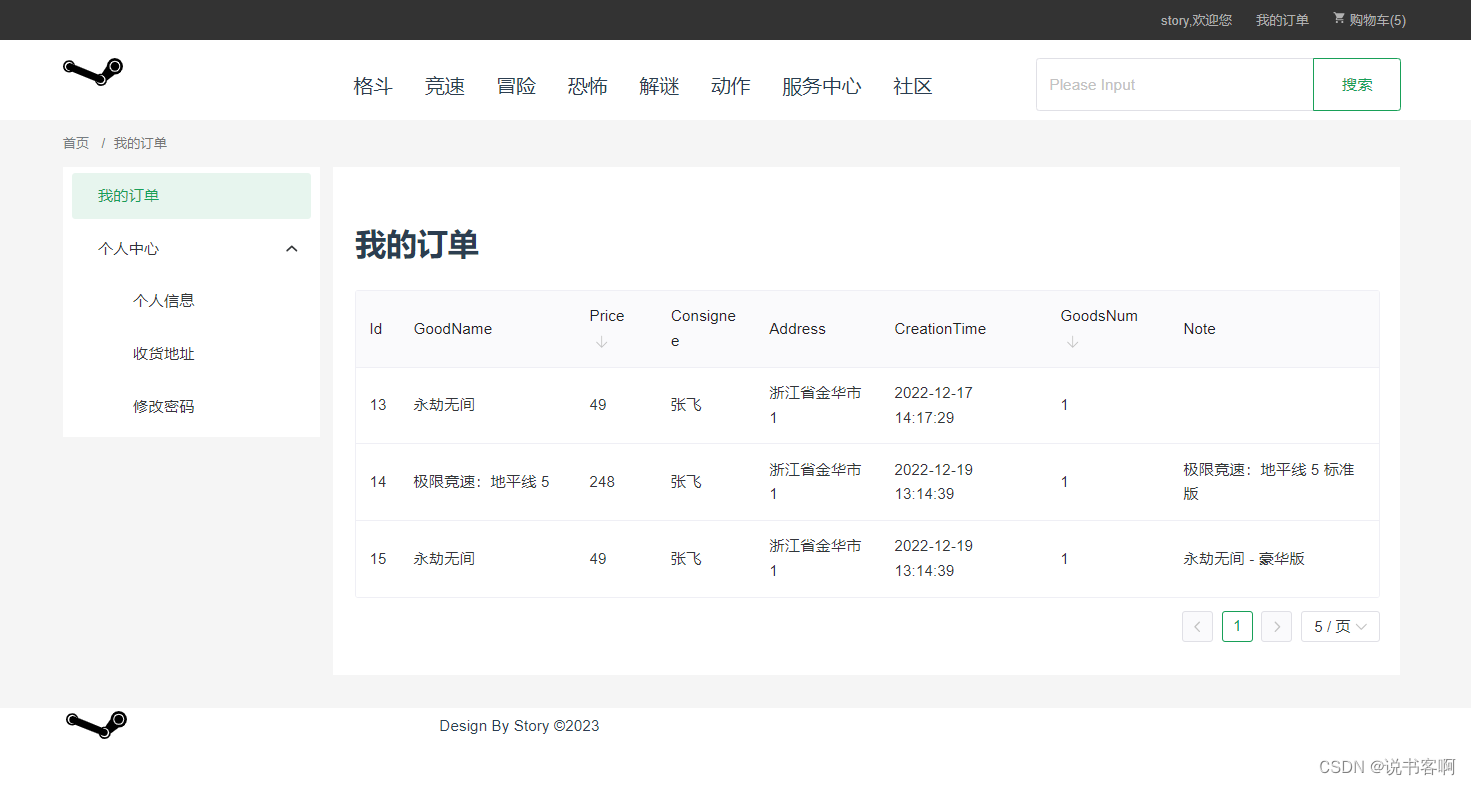
Task: Go to the next page arrow
Action: (1276, 627)
